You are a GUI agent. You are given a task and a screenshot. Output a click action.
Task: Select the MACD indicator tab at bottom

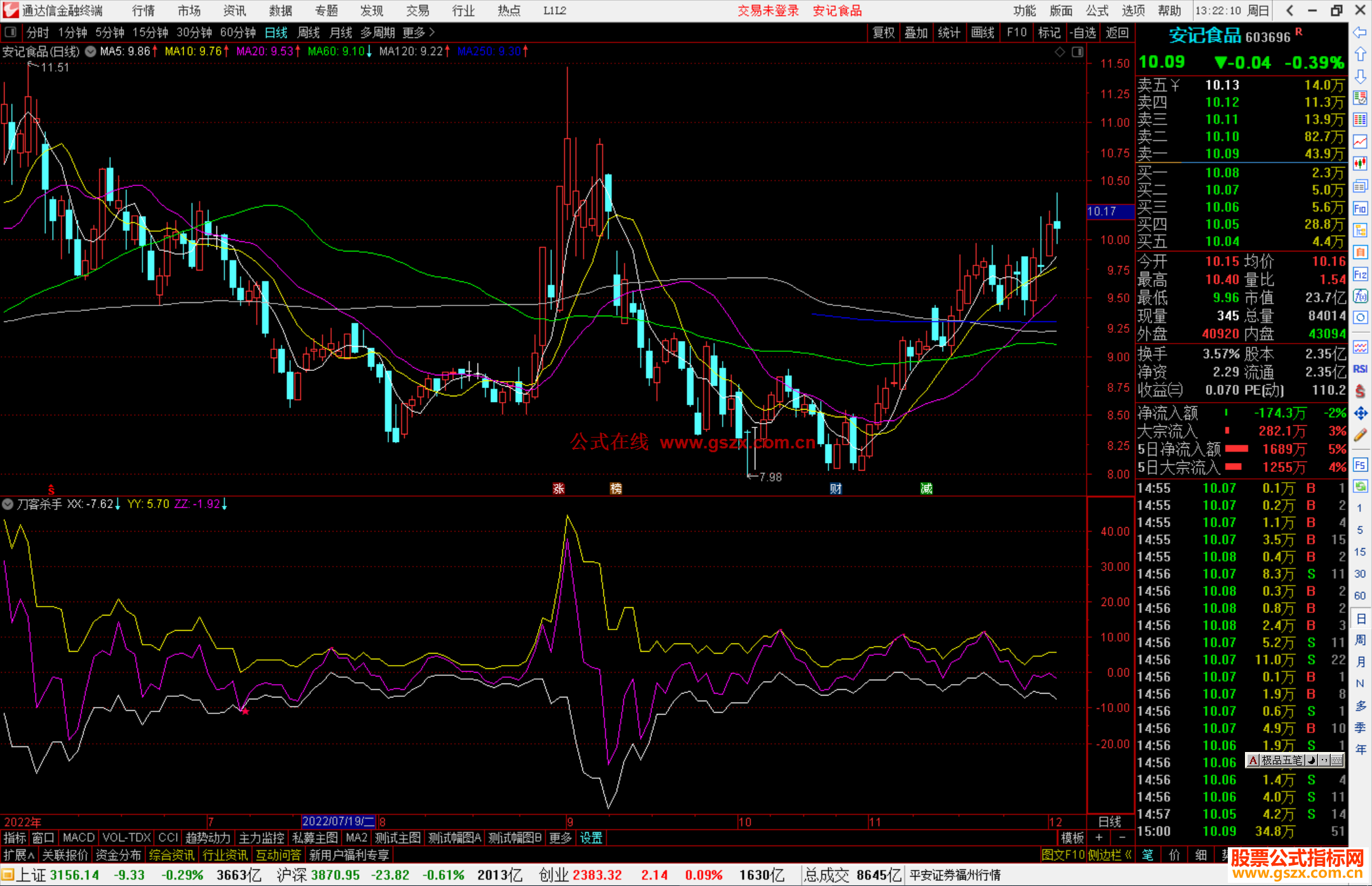point(79,838)
